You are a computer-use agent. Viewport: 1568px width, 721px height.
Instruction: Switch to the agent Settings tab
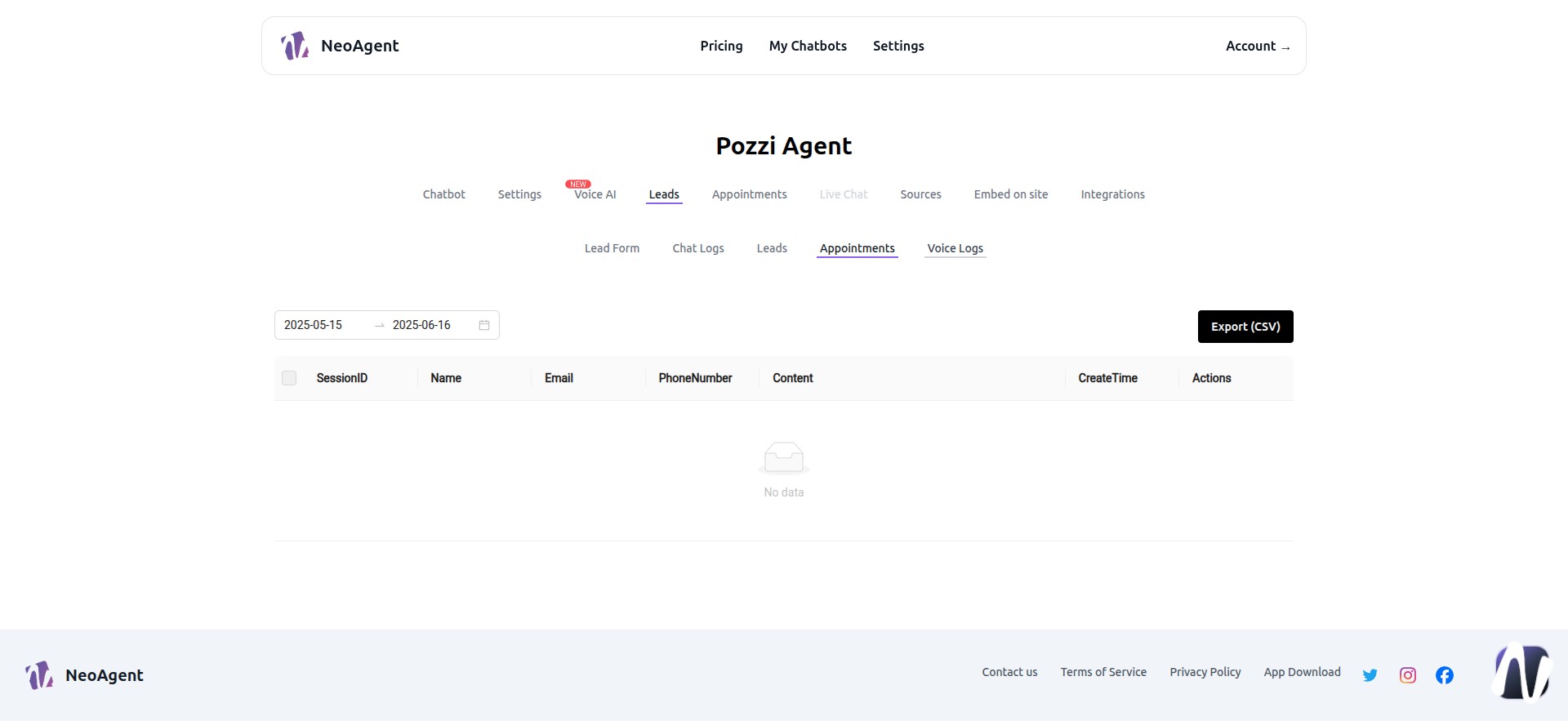tap(519, 194)
